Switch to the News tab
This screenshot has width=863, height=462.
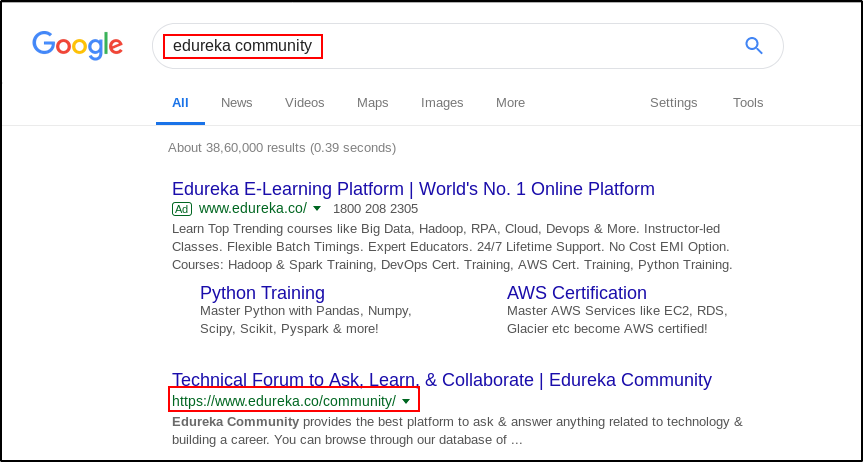(x=237, y=102)
